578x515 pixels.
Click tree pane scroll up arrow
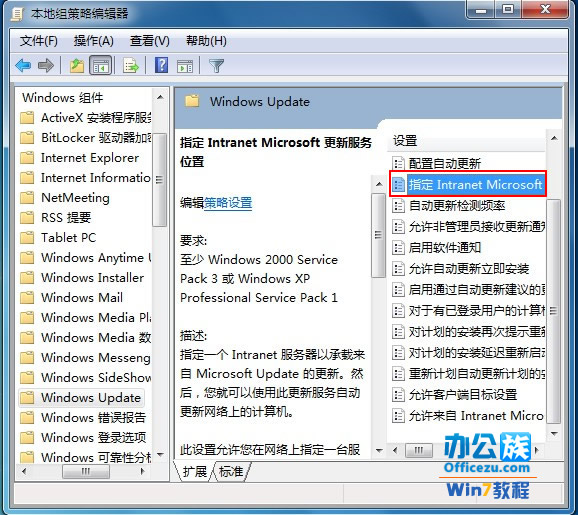[160, 97]
